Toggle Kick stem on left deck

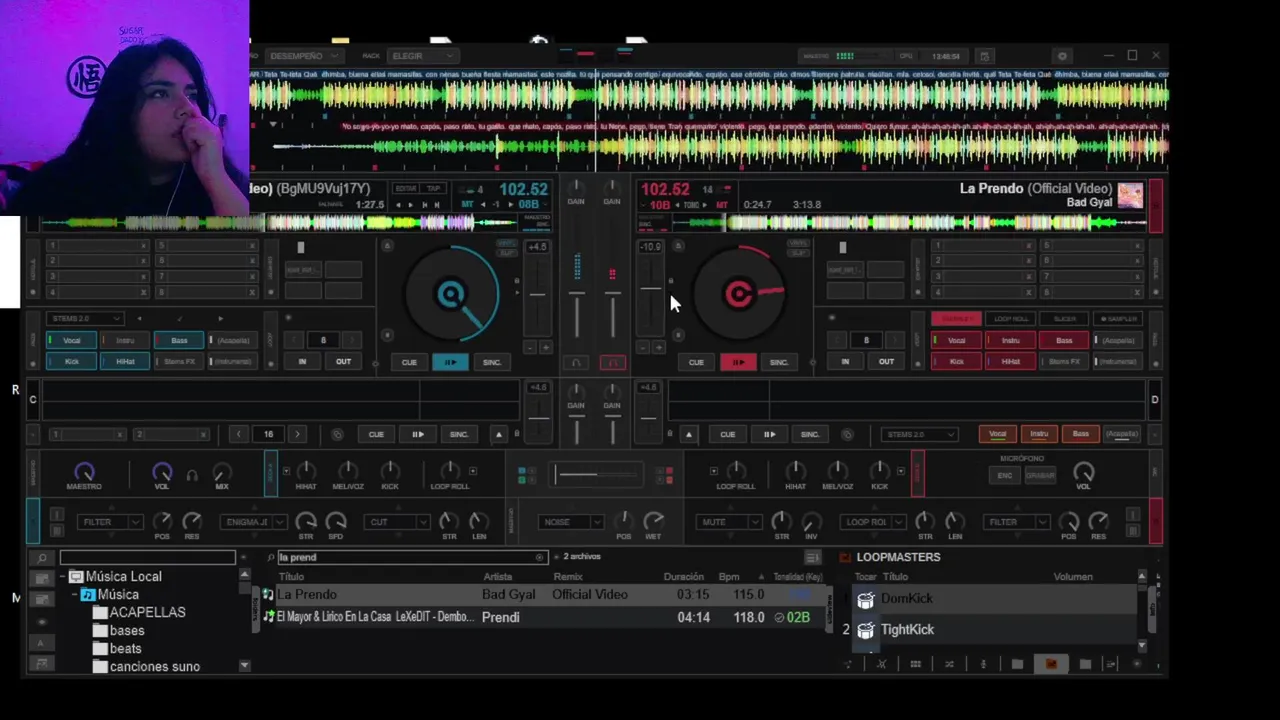(x=71, y=361)
